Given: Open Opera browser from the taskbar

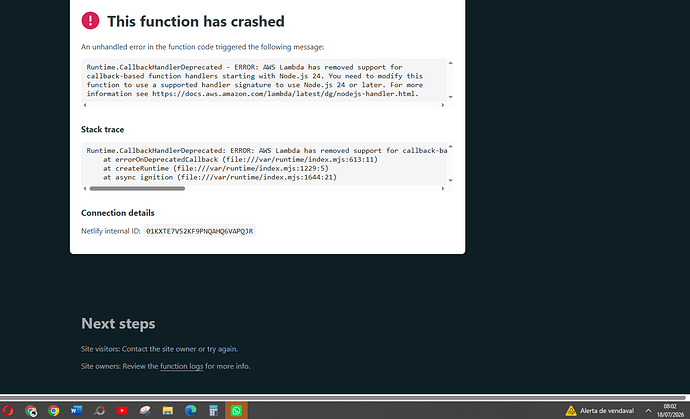Looking at the screenshot, I should point(8,411).
